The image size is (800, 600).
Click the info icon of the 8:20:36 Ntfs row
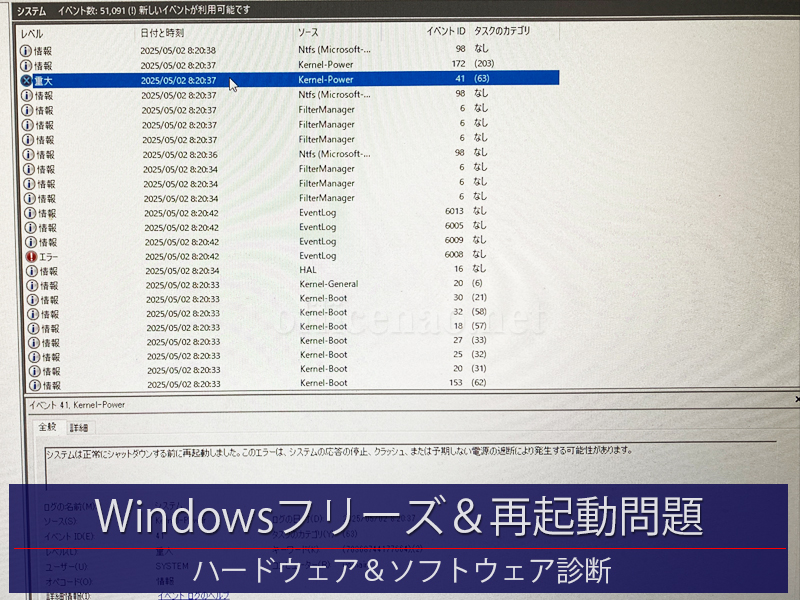(x=29, y=155)
